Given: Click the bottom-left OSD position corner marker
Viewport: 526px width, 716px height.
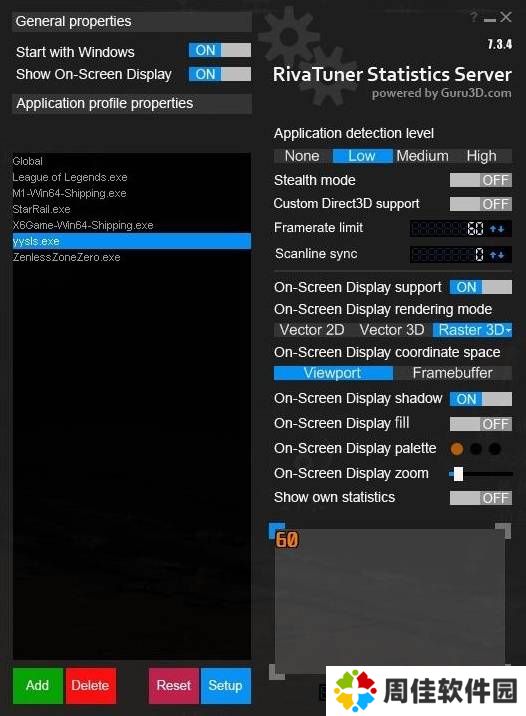Looking at the screenshot, I should (x=277, y=671).
